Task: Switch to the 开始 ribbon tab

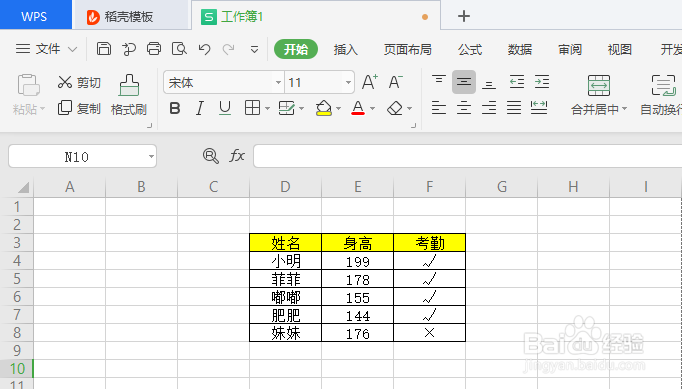Action: click(x=296, y=49)
